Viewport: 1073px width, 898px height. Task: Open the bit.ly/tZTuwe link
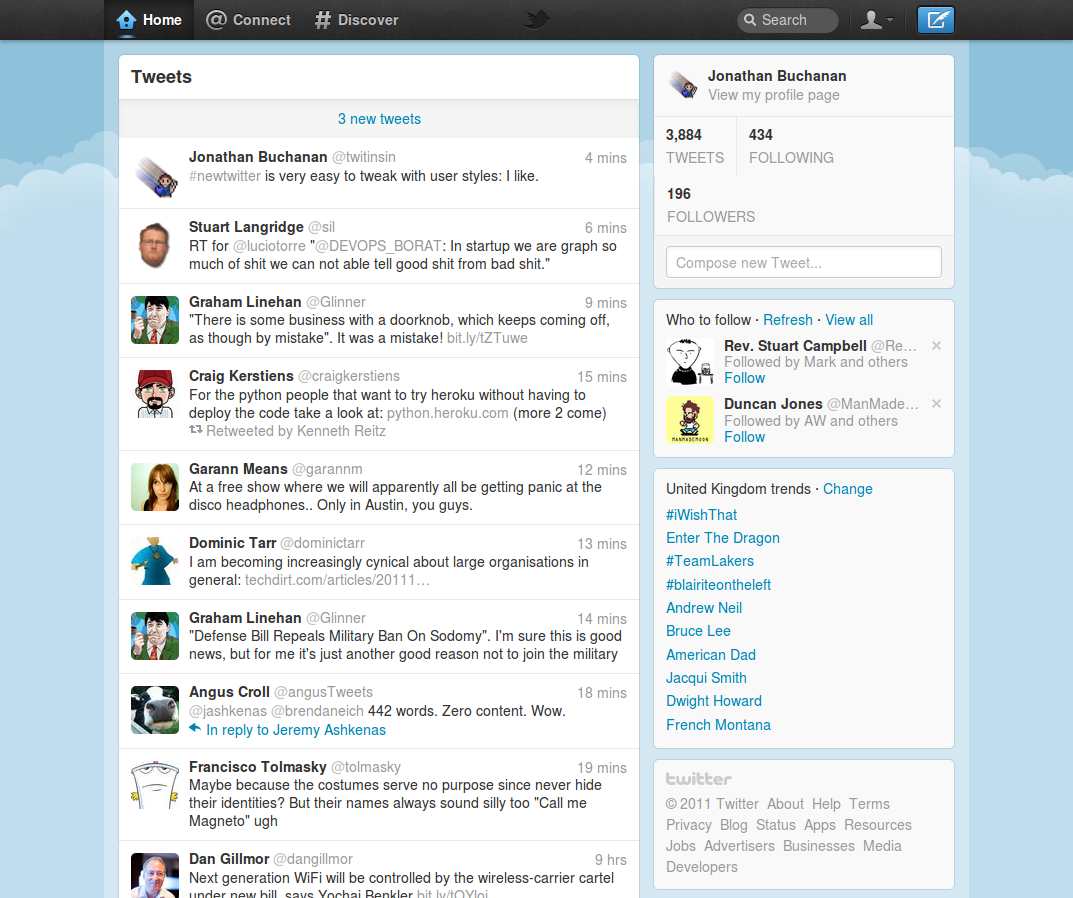pyautogui.click(x=487, y=338)
